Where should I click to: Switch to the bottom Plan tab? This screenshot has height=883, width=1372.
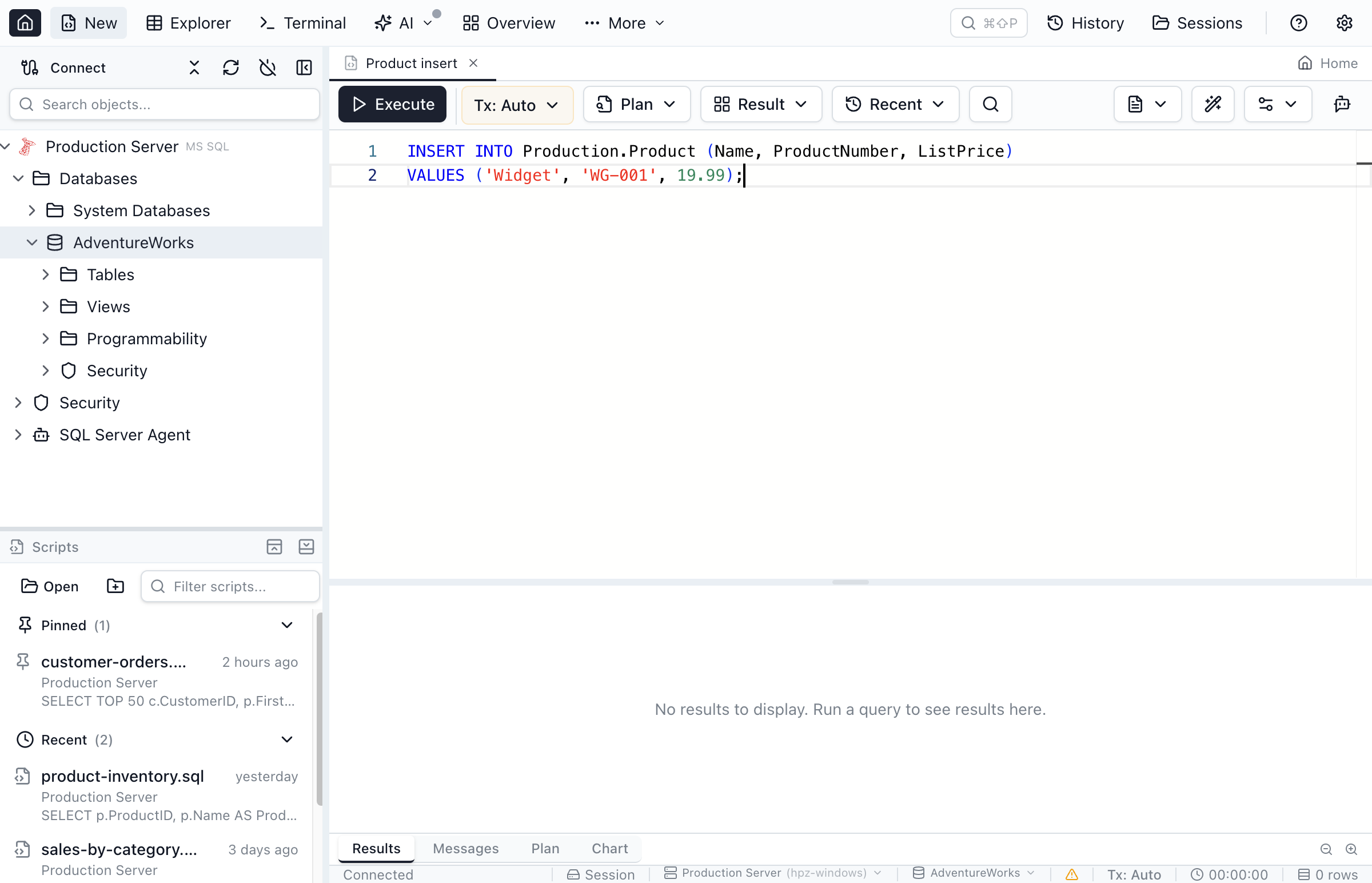tap(545, 849)
